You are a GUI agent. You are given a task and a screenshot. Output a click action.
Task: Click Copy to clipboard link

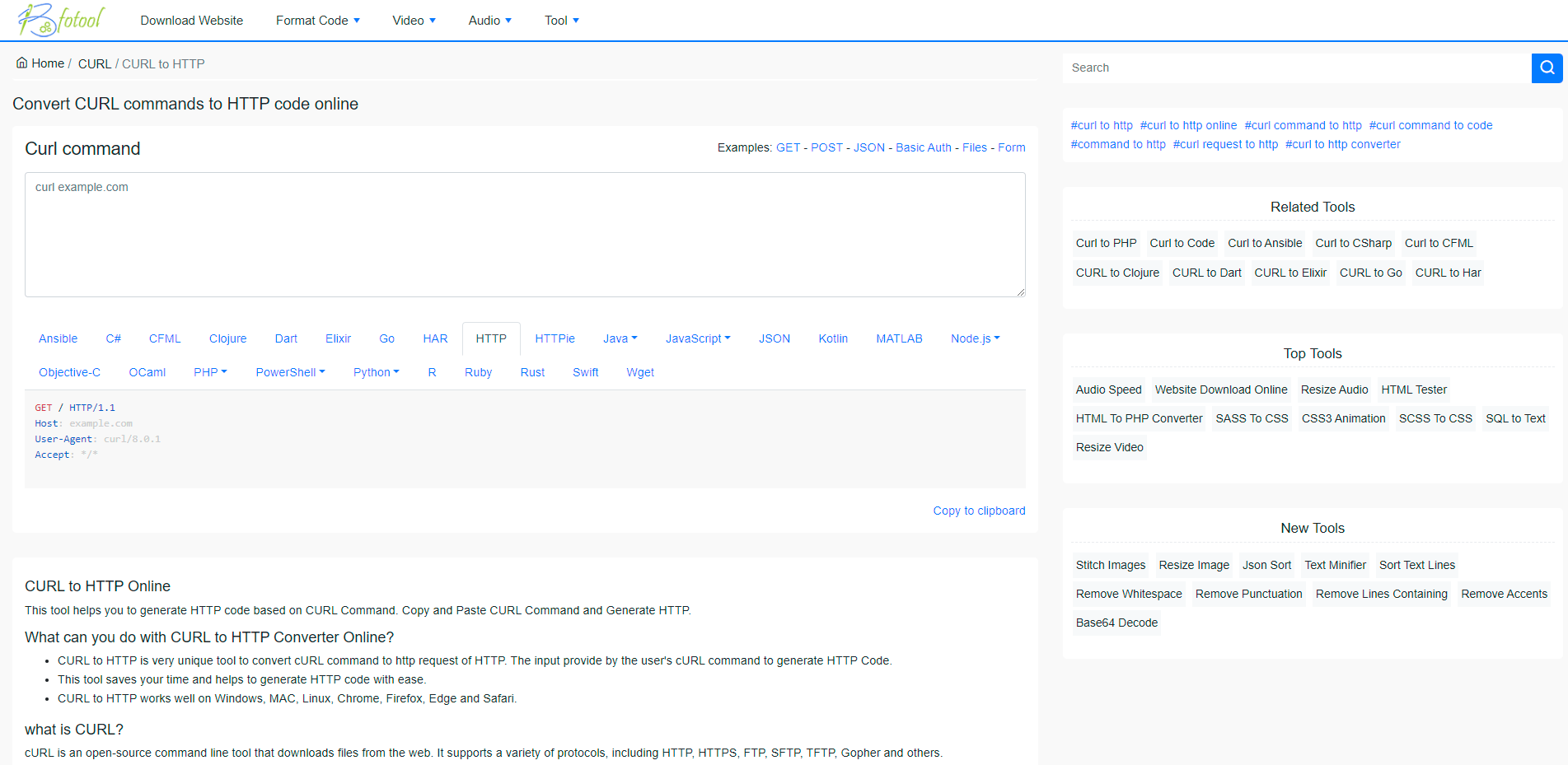[979, 511]
